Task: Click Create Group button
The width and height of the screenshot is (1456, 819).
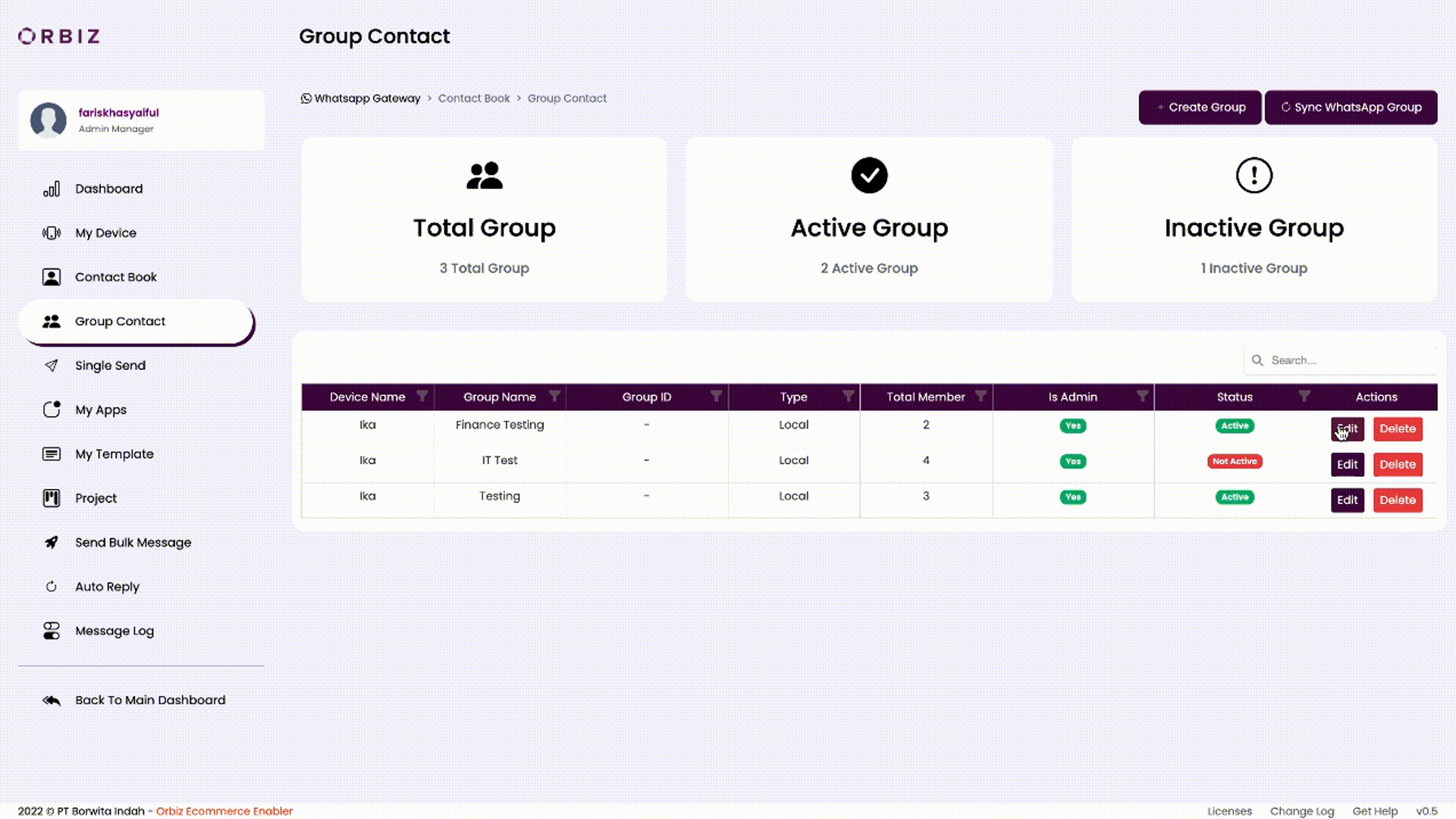Action: point(1200,107)
